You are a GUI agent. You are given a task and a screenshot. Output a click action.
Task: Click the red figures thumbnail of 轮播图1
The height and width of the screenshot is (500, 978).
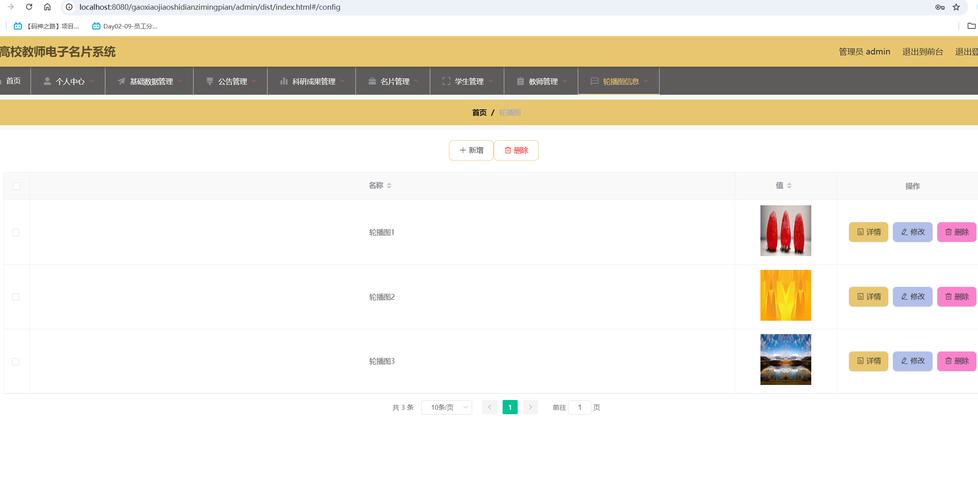(x=785, y=231)
